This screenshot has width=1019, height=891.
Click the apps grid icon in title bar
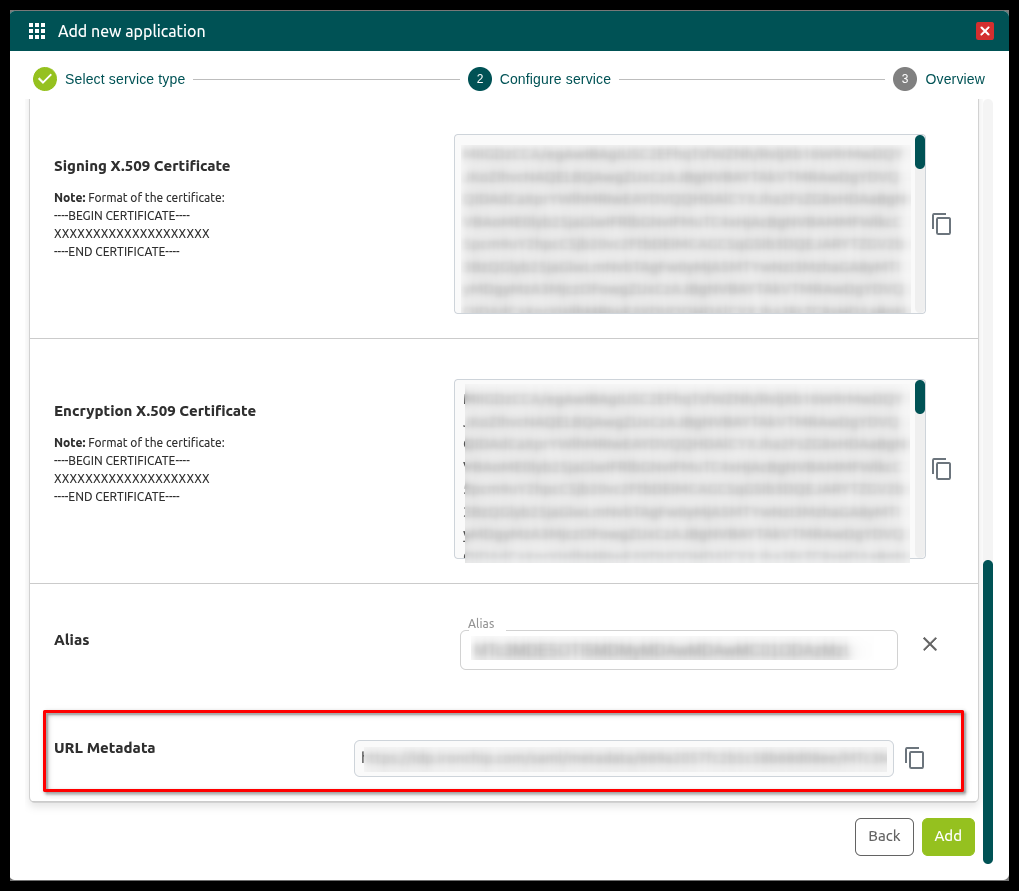[x=37, y=31]
